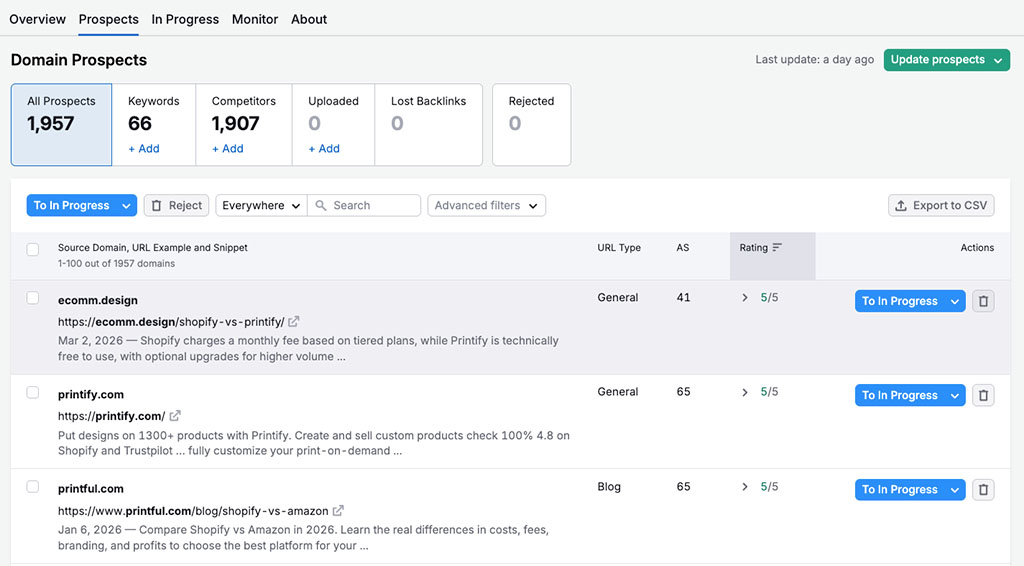Click the printful.com domain name

(x=91, y=488)
